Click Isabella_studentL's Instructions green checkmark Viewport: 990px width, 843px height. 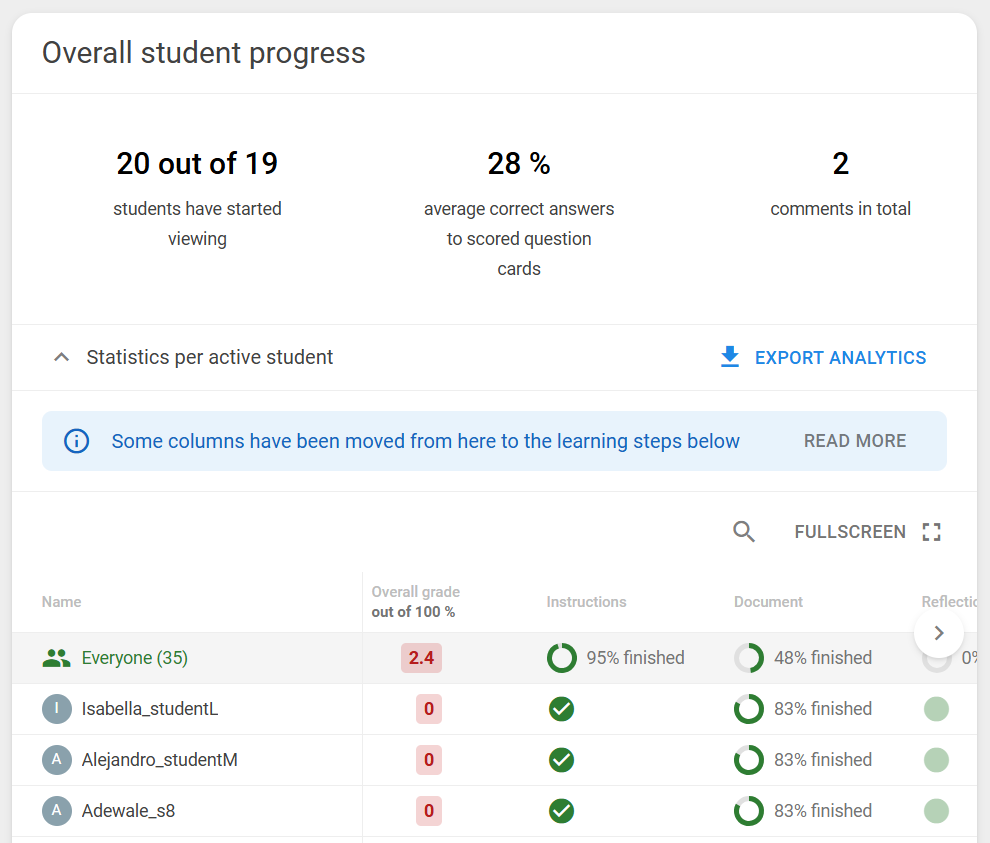click(561, 708)
